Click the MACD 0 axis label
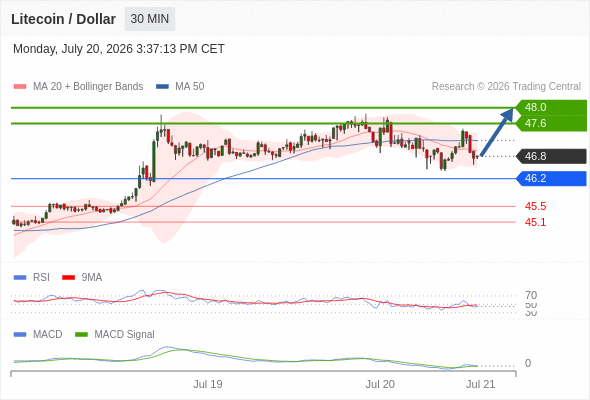 pos(528,363)
